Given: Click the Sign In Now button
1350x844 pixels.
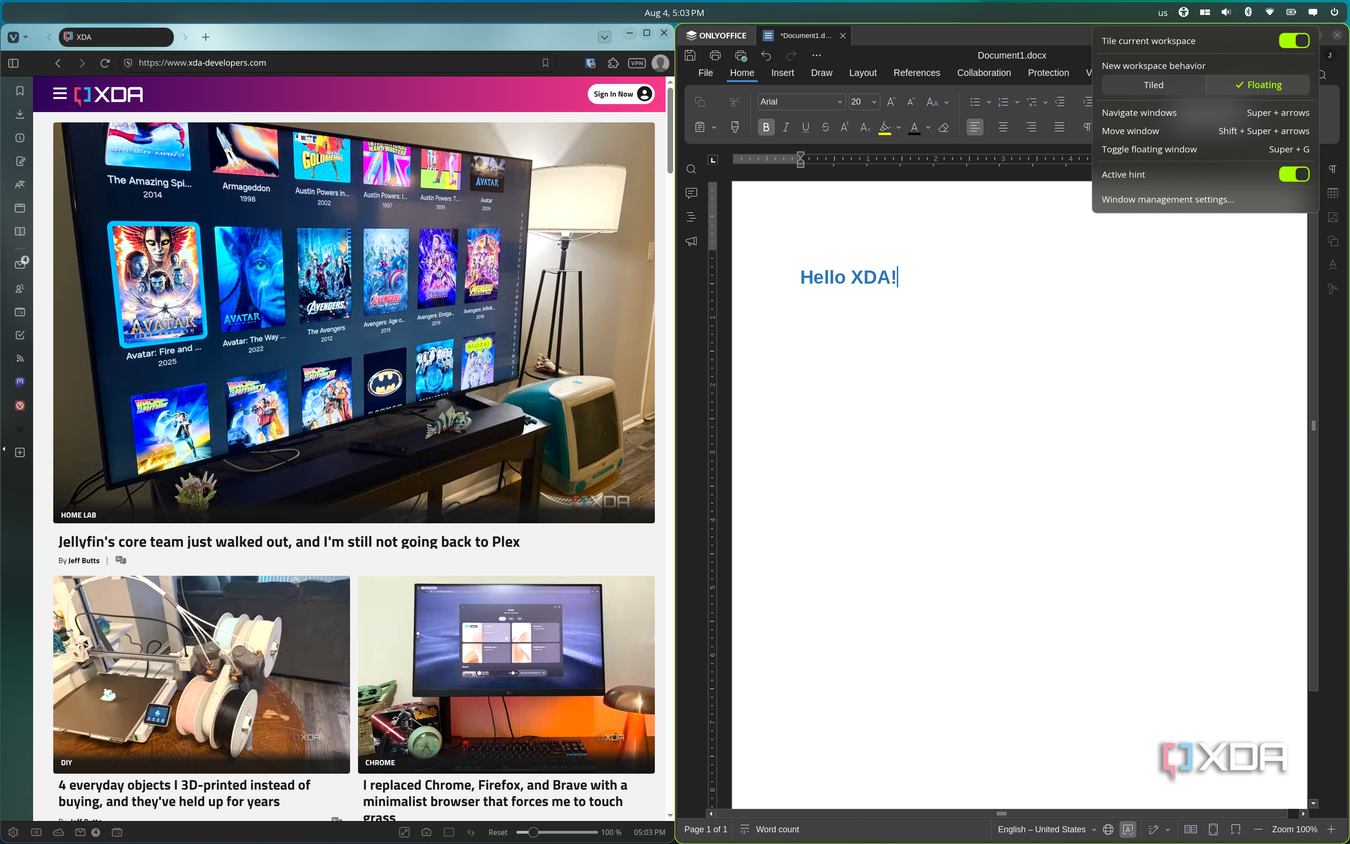Looking at the screenshot, I should coord(622,94).
